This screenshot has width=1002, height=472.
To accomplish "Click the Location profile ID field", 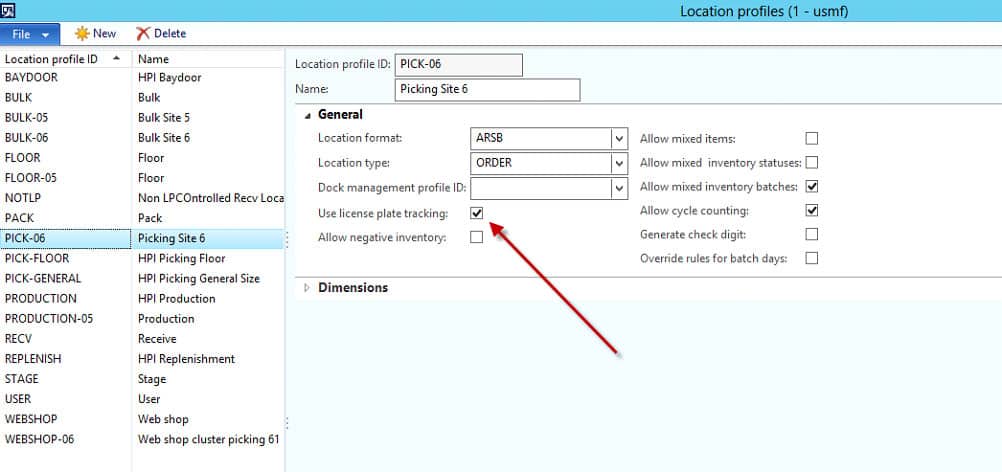I will [459, 65].
